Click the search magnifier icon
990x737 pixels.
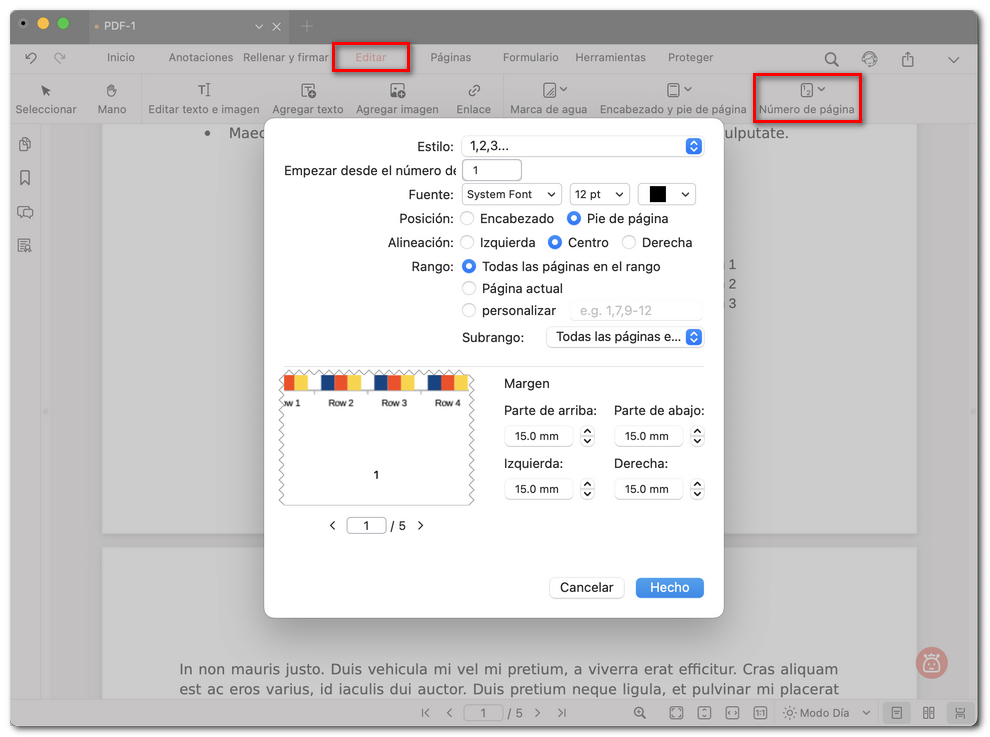[832, 59]
